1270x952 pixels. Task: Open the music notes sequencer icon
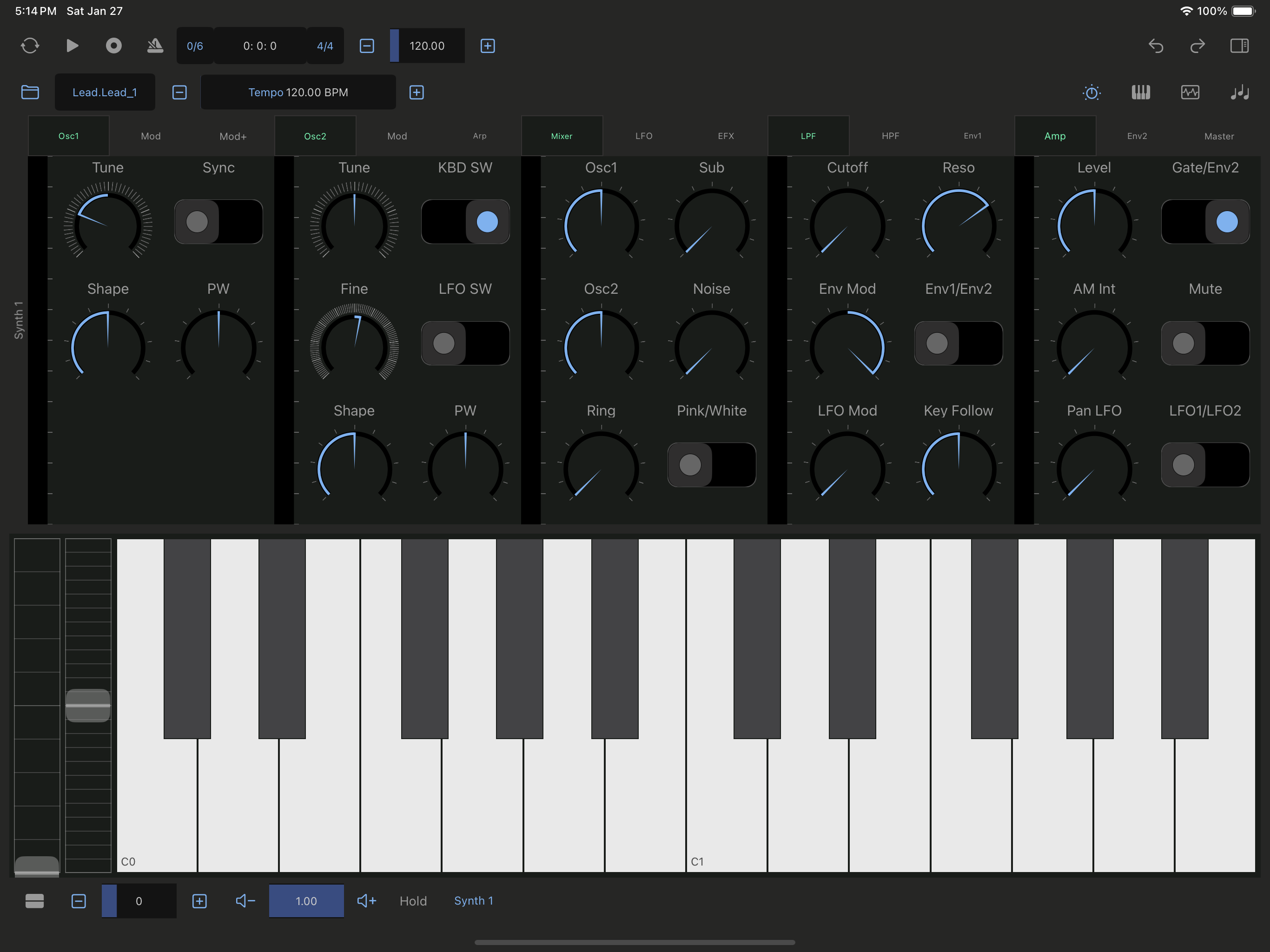tap(1240, 93)
